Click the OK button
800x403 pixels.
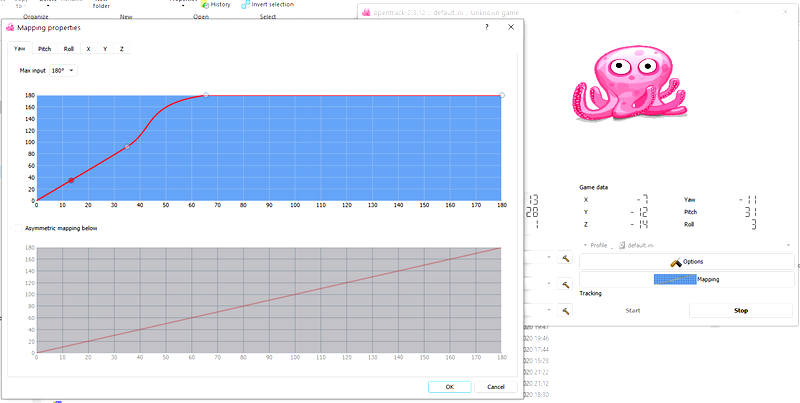449,387
